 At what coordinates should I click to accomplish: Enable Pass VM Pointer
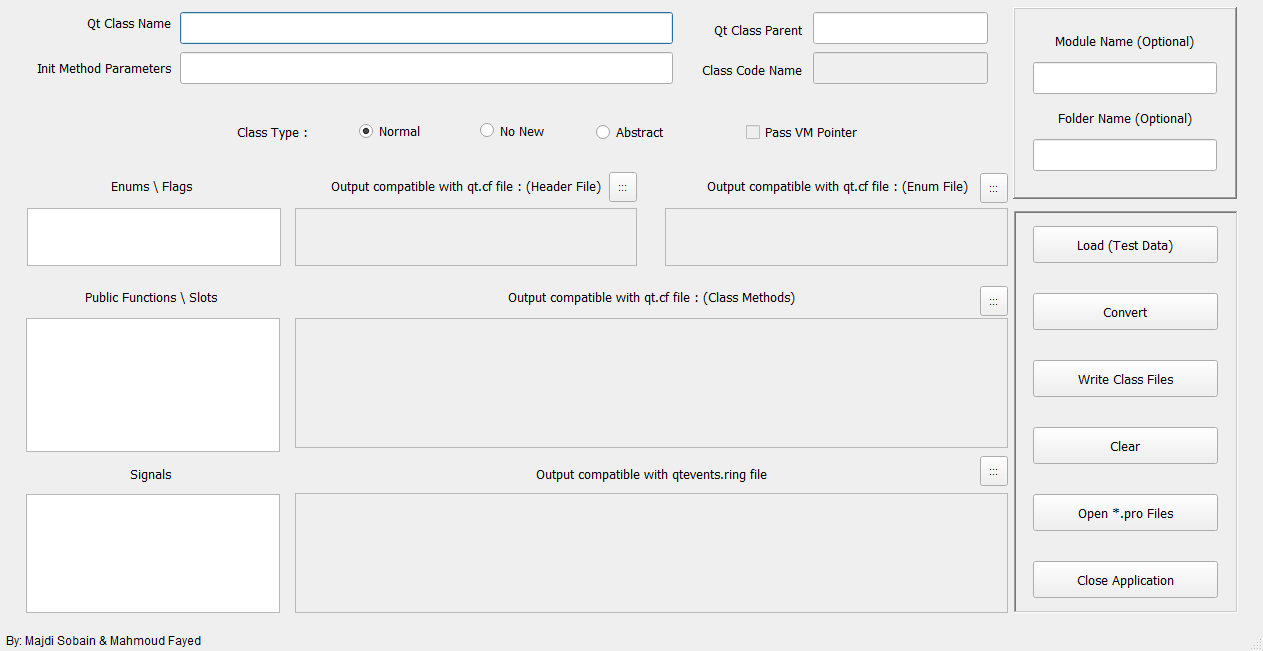pyautogui.click(x=752, y=132)
